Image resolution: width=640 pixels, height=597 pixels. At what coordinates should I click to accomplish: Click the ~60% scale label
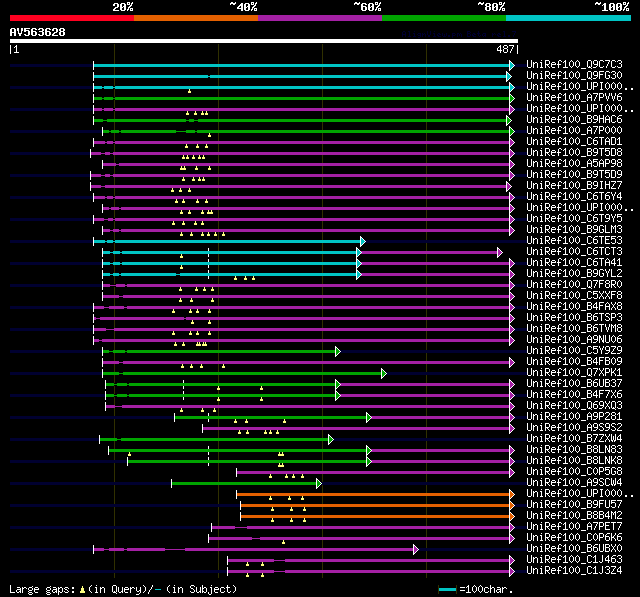[367, 7]
